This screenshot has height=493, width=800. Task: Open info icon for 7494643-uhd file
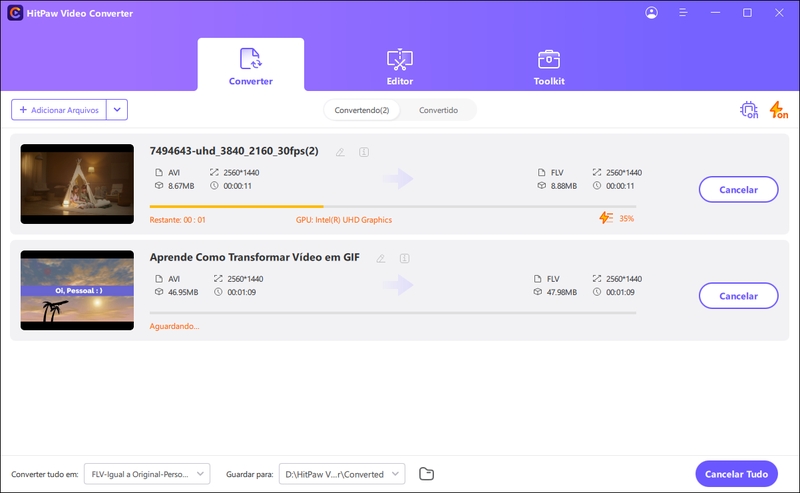(364, 152)
